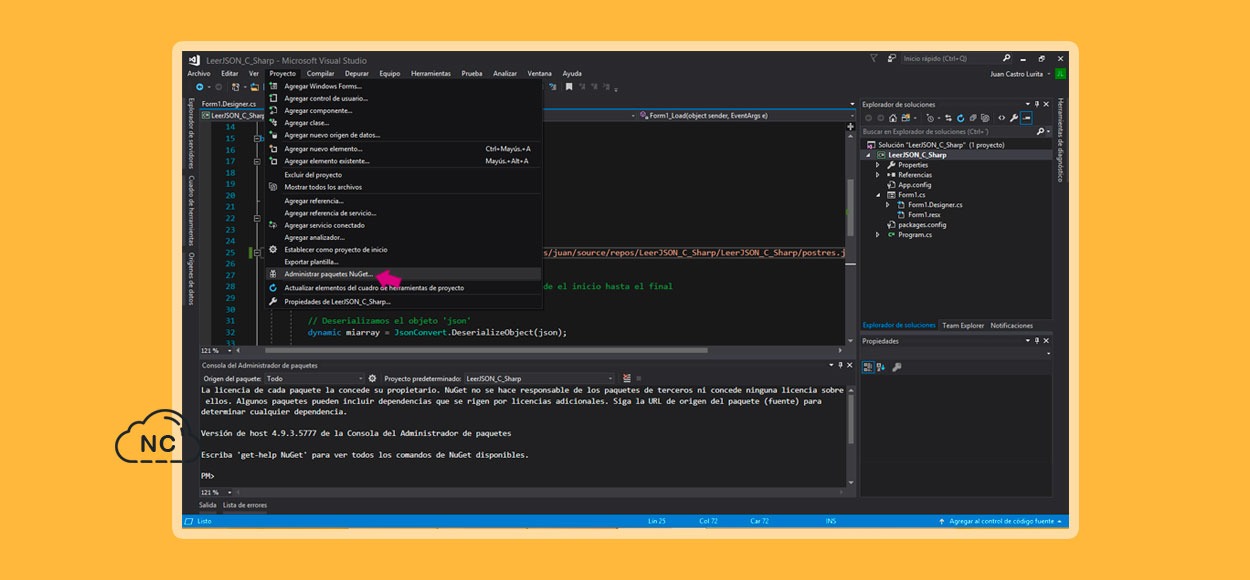Screen dimensions: 1250x580
Task: Click the wrench properties icon in Solution Explorer
Action: click(1014, 118)
